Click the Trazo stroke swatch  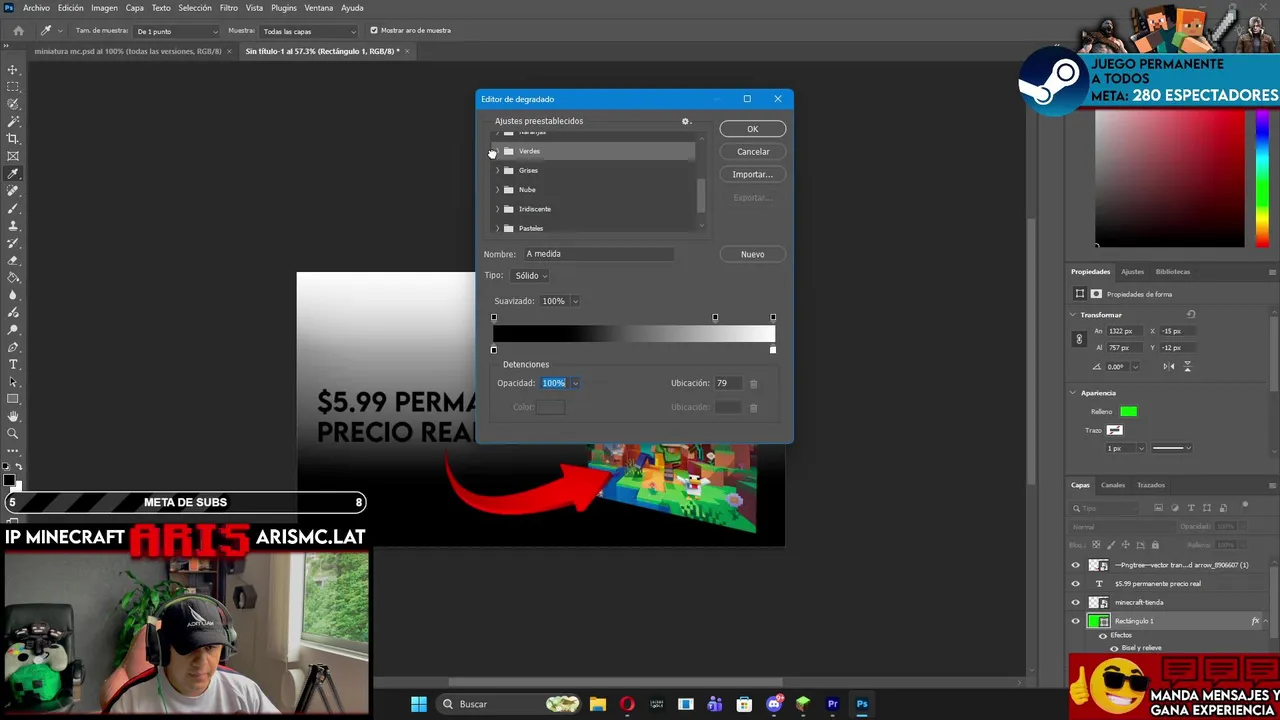[1114, 431]
